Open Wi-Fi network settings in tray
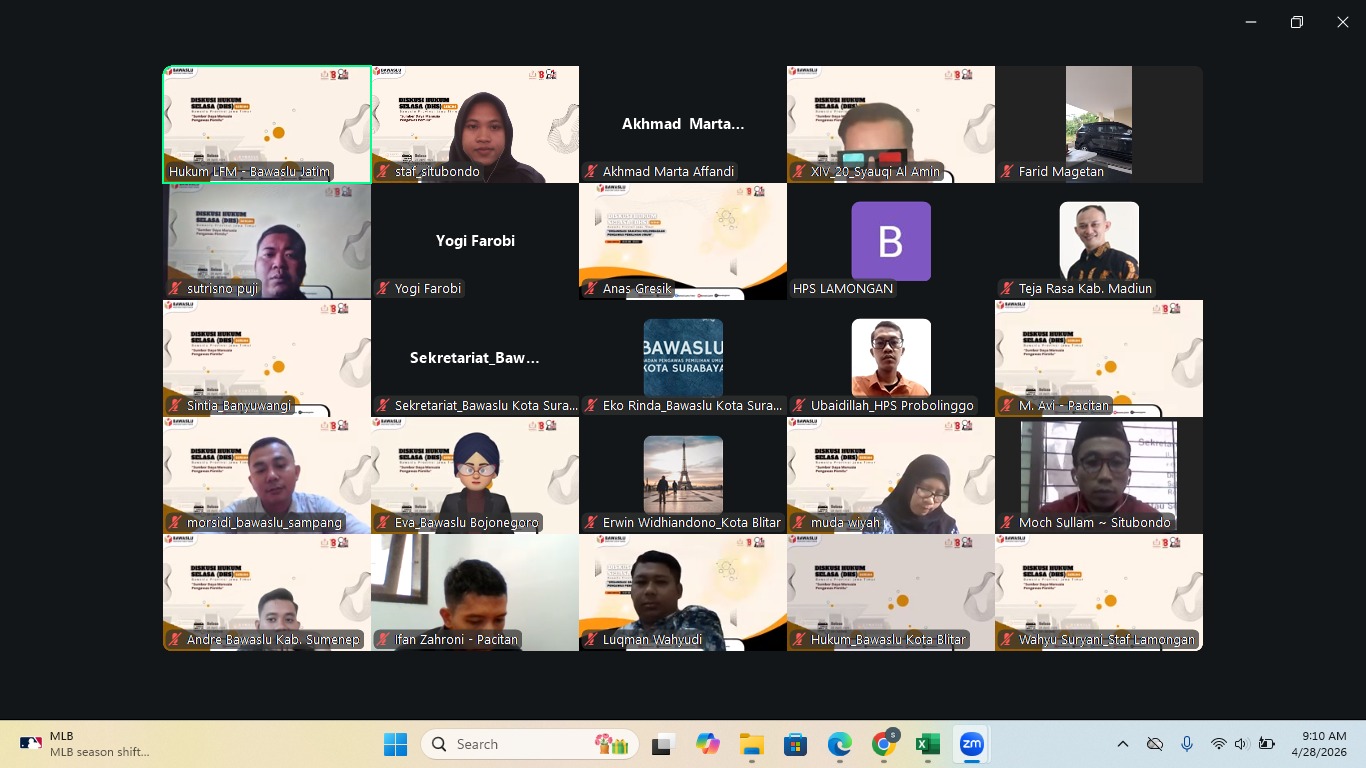This screenshot has height=768, width=1366. click(x=1218, y=744)
